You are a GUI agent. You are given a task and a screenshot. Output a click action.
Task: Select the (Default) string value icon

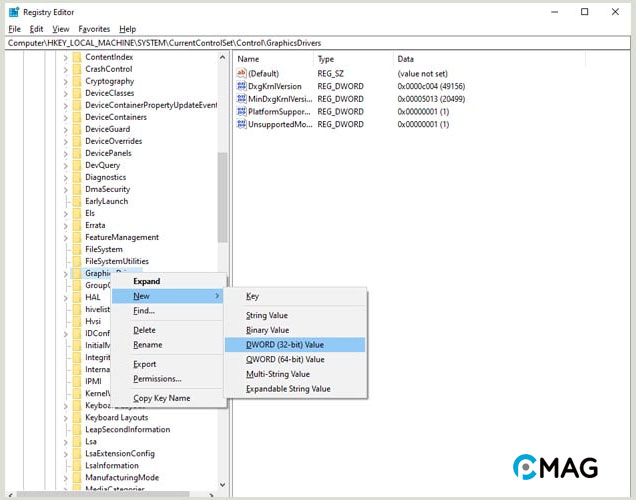pos(241,73)
